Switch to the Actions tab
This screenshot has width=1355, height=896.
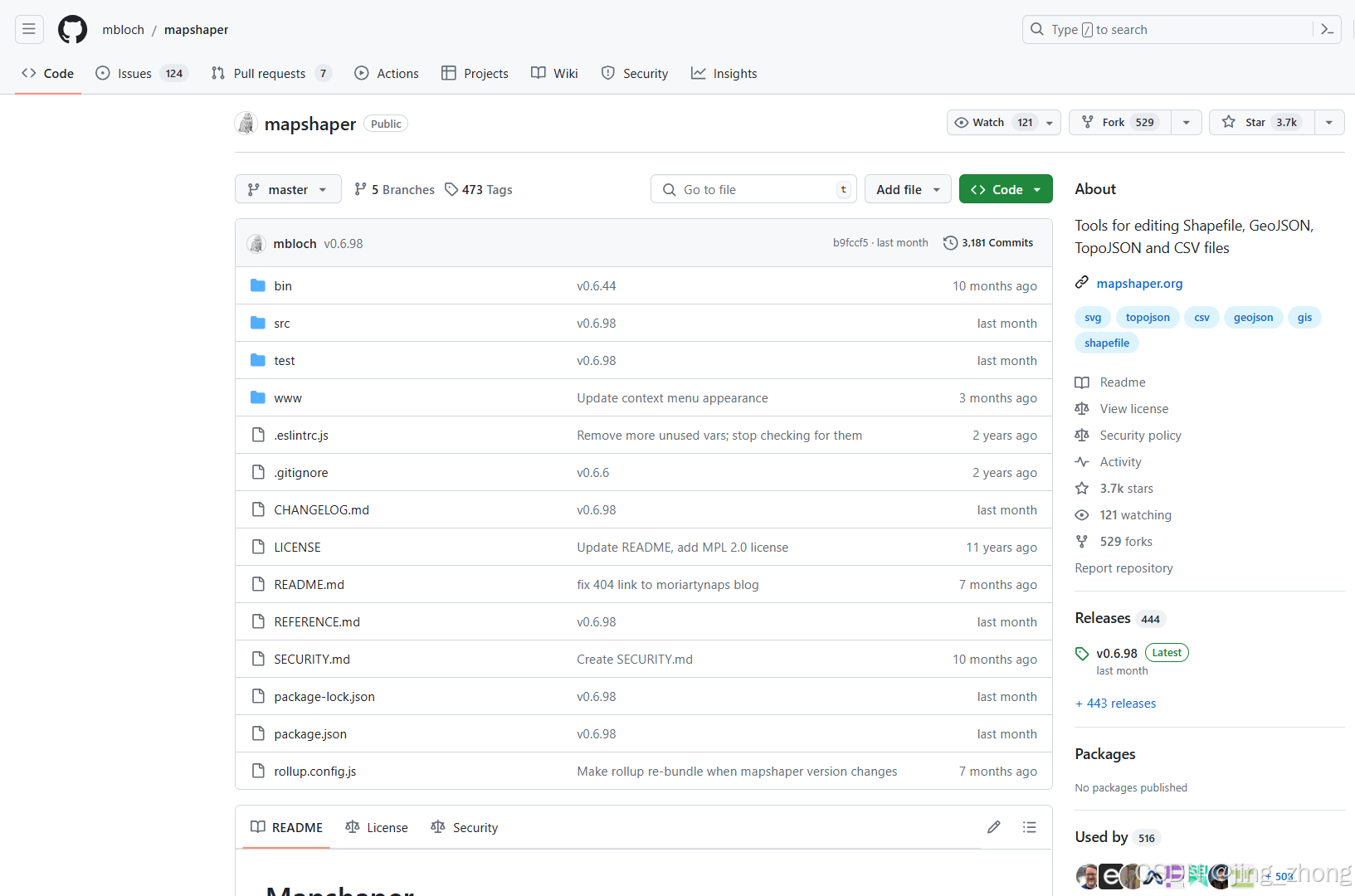(x=387, y=74)
